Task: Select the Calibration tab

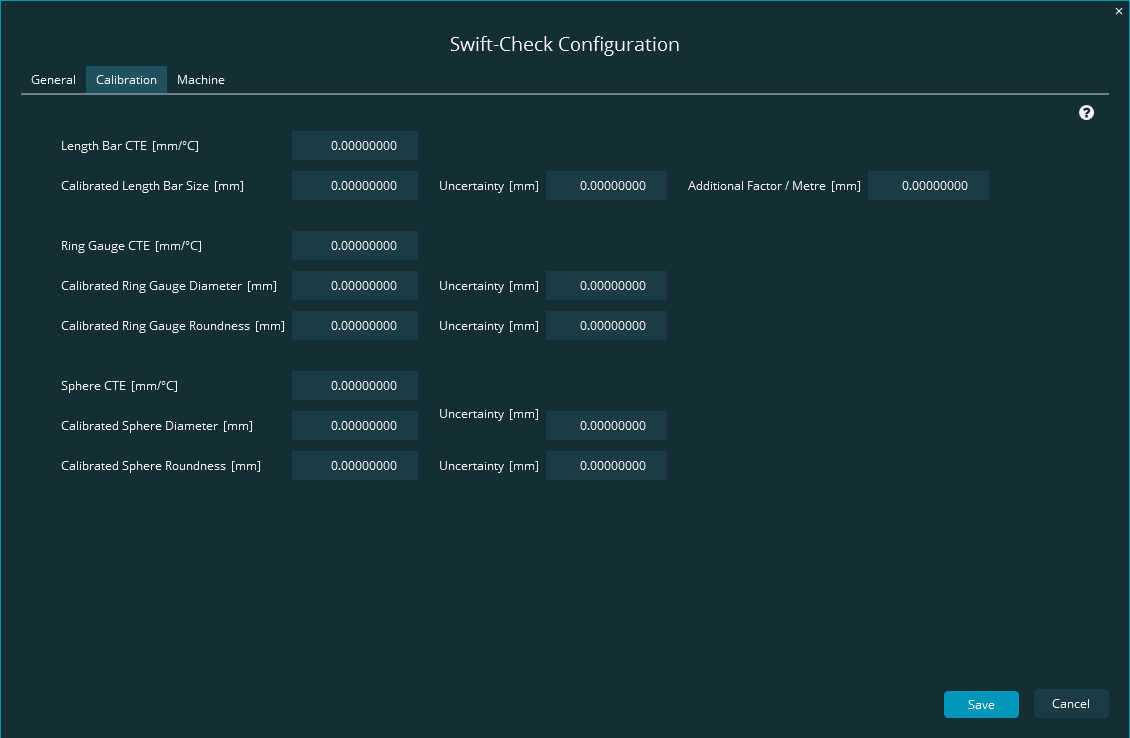Action: 126,79
